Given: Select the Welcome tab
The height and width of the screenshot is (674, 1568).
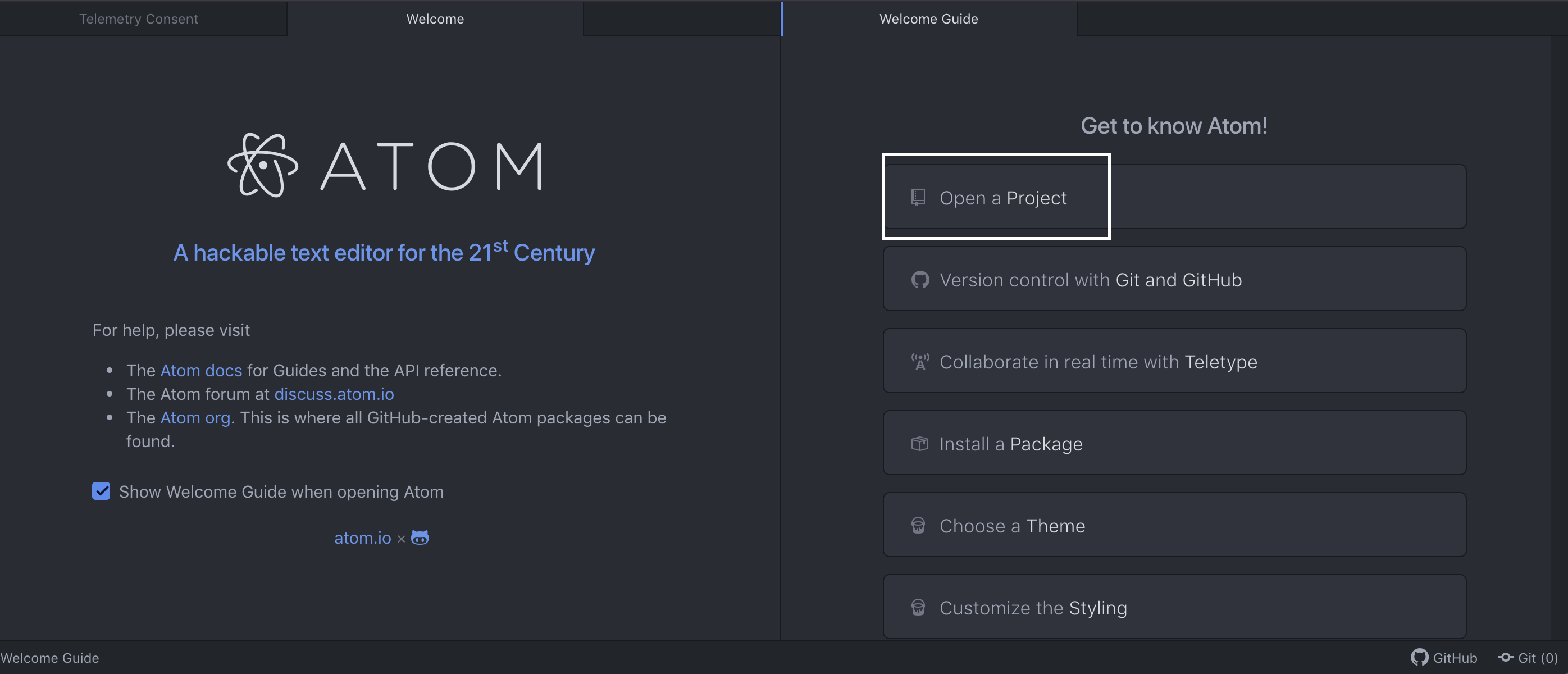Looking at the screenshot, I should click(x=435, y=19).
